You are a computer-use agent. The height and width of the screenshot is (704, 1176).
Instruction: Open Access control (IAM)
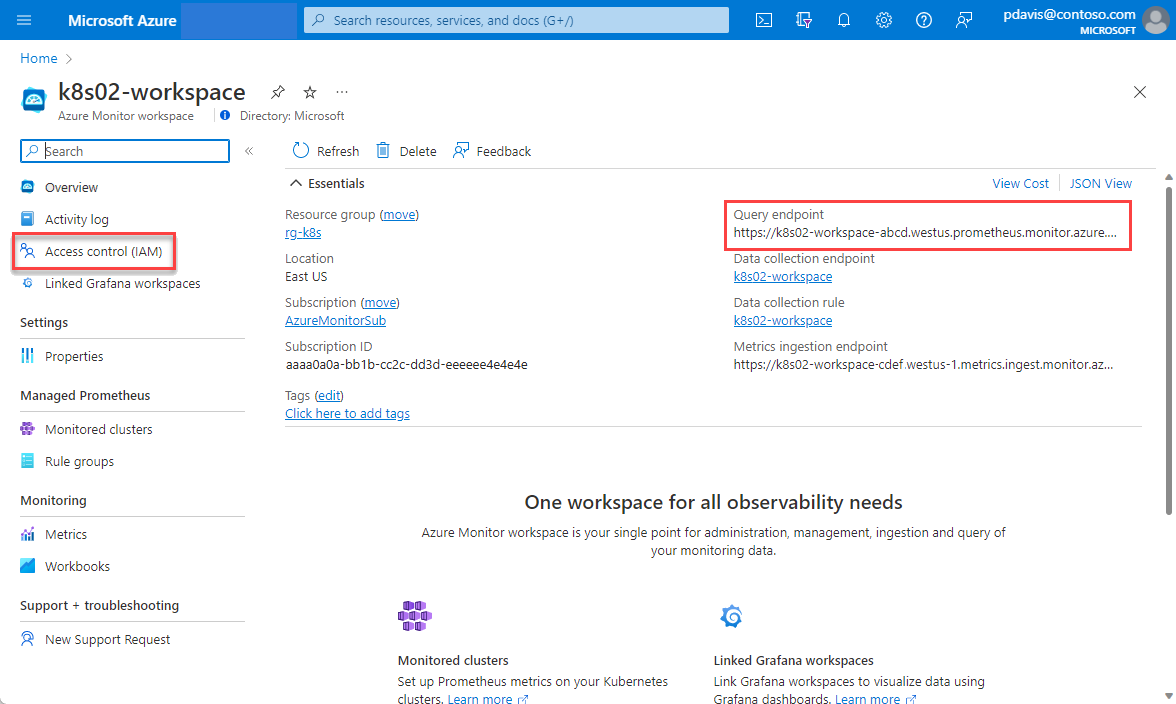pos(104,251)
